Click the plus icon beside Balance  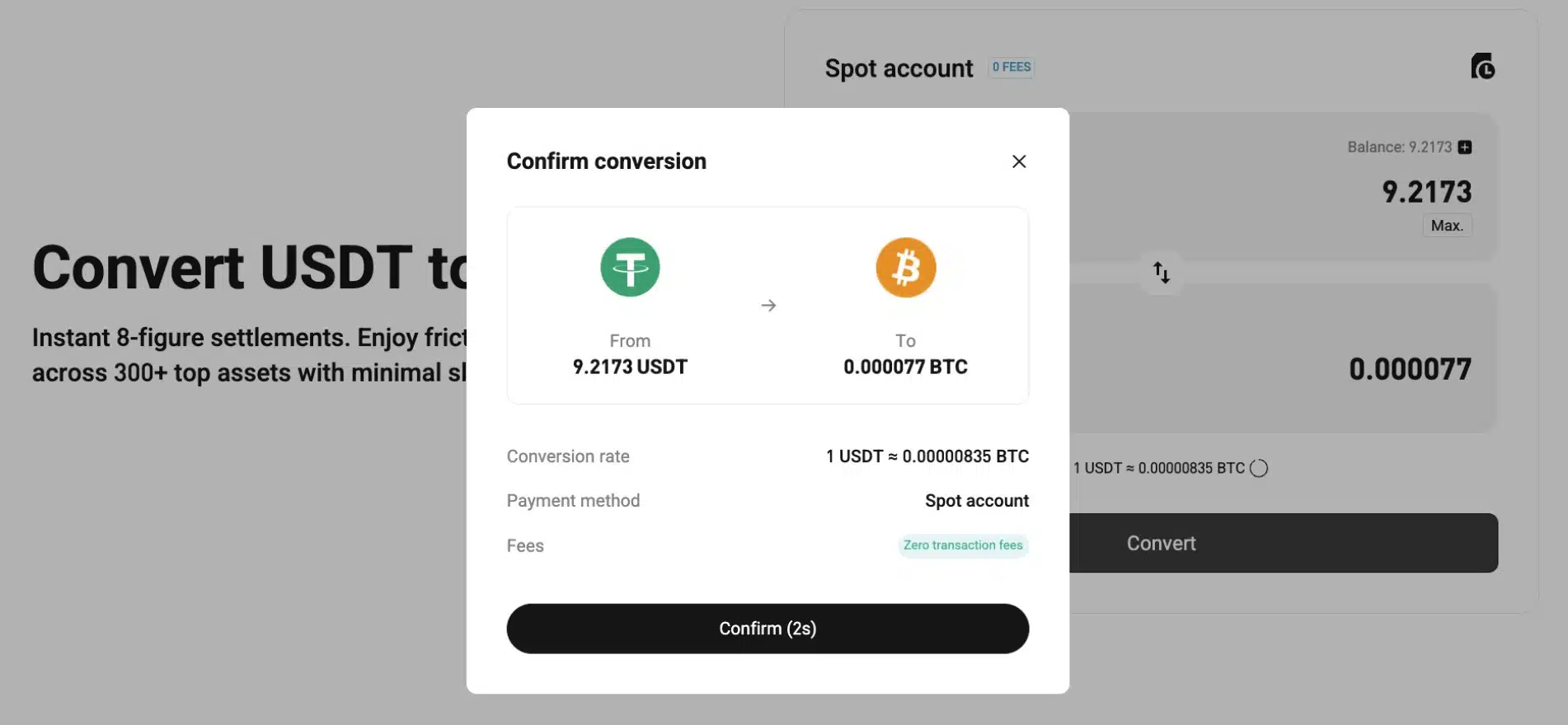tap(1465, 147)
